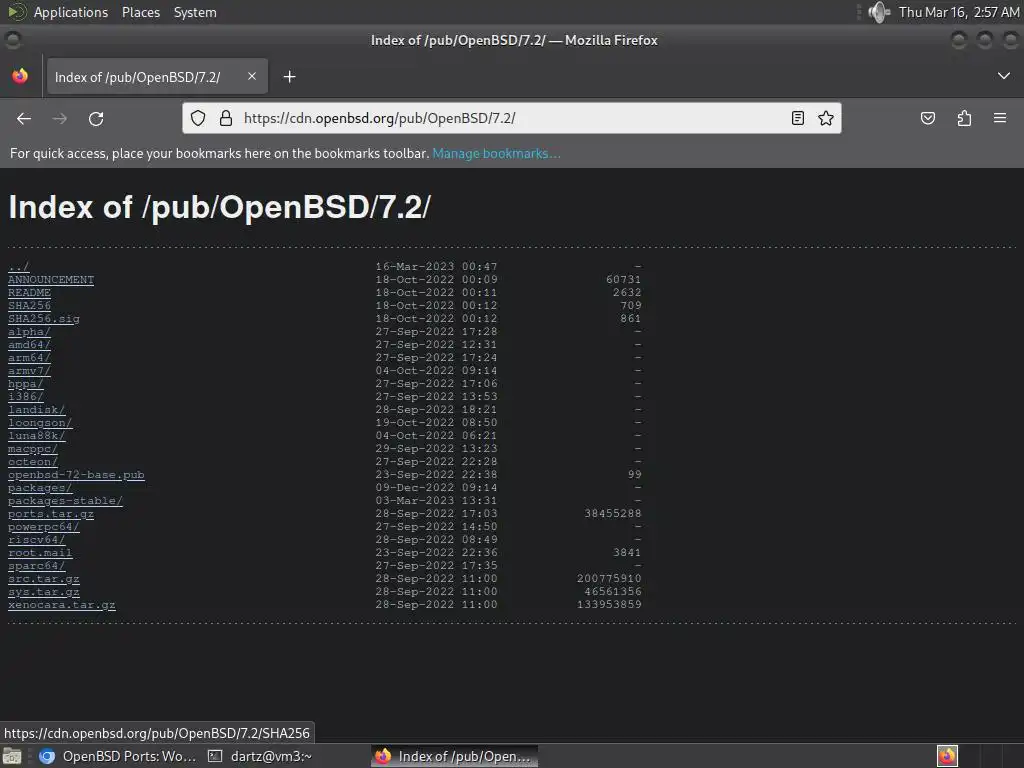This screenshot has height=768, width=1024.
Task: Click the file size 200775910
Action: coord(609,579)
